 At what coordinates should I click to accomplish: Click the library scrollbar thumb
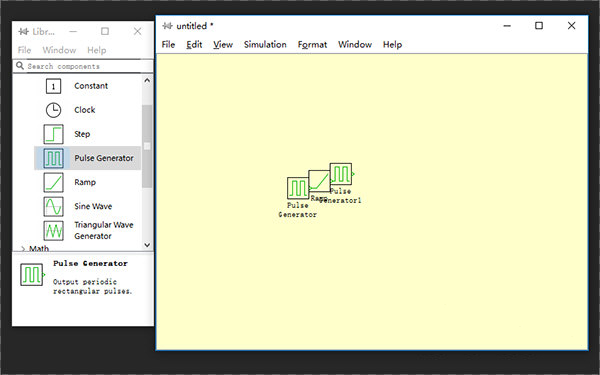147,146
